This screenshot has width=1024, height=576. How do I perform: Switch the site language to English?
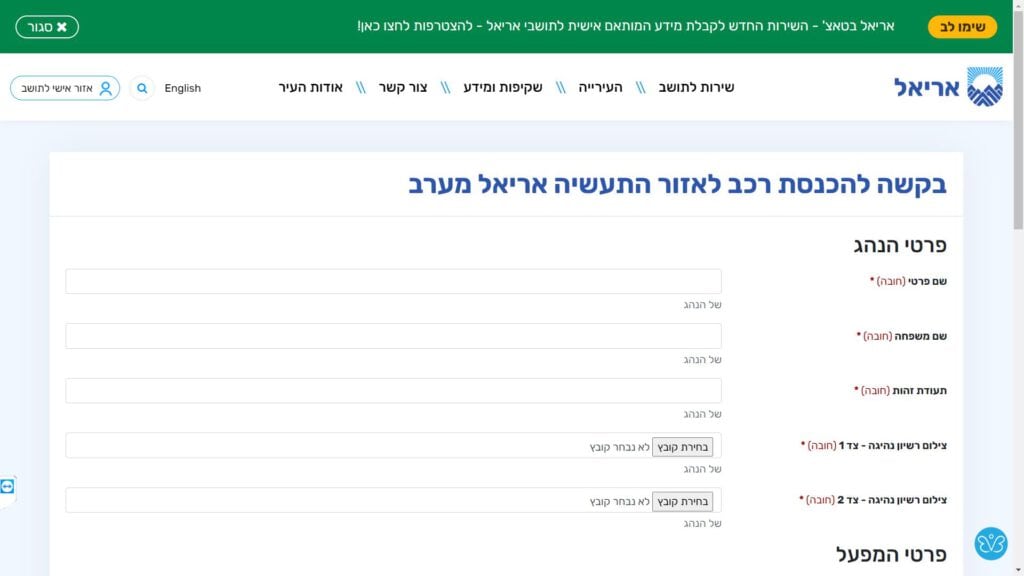coord(182,88)
